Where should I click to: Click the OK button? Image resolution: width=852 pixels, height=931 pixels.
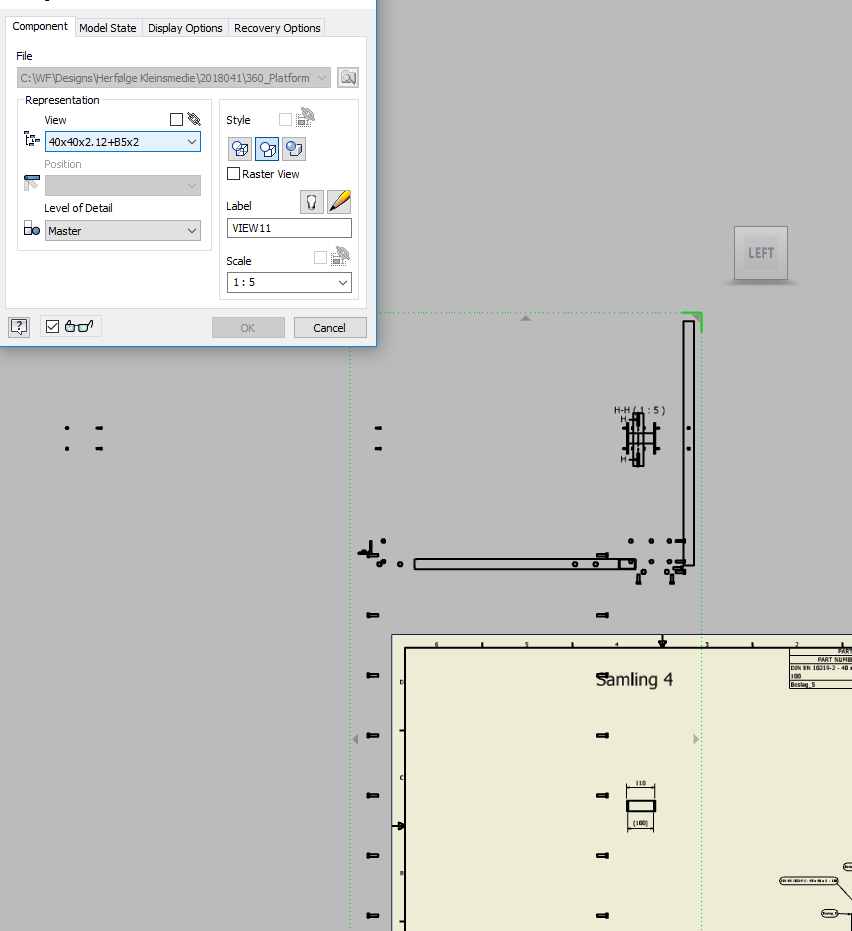[x=248, y=328]
